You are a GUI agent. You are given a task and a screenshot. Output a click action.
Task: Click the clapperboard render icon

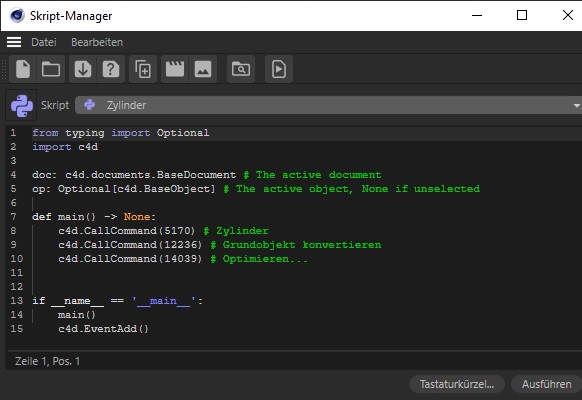point(175,69)
